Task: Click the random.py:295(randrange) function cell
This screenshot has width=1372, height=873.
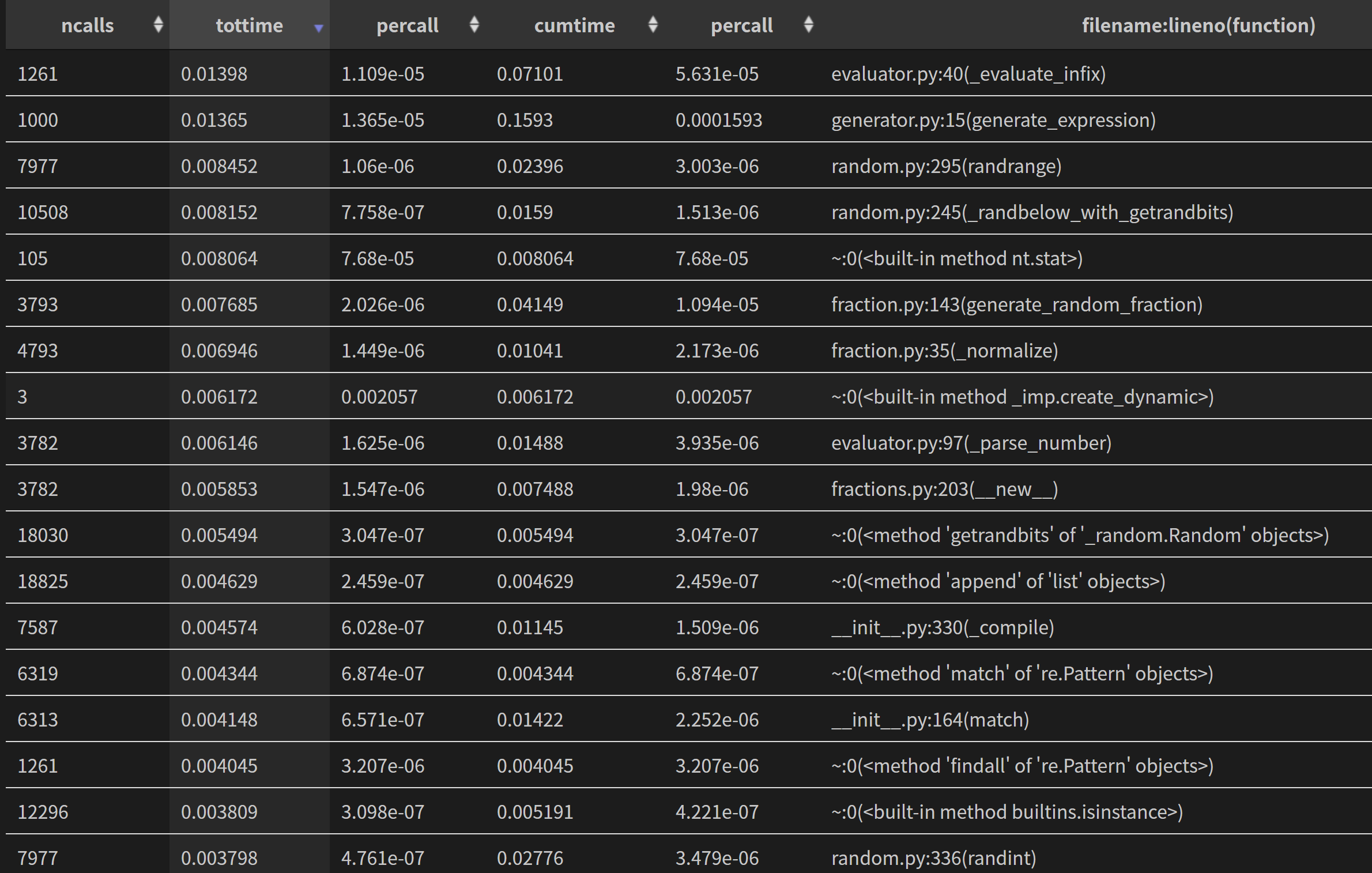Action: 945,166
